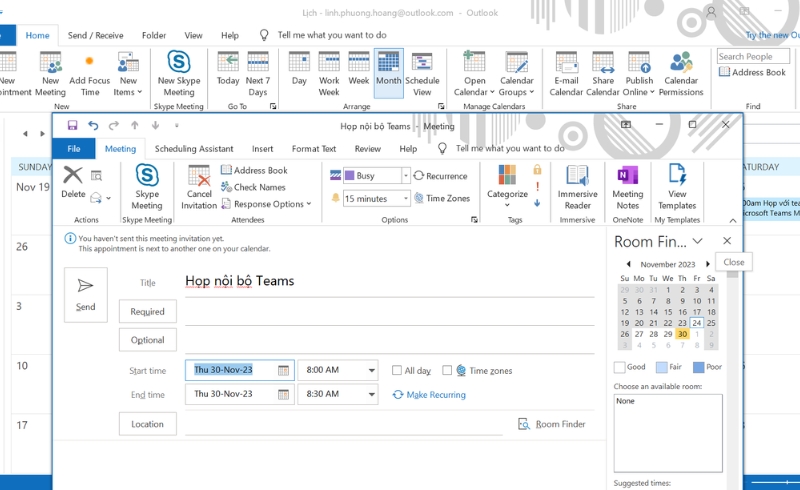Expand the 8:30 AM end time dropdown

372,394
